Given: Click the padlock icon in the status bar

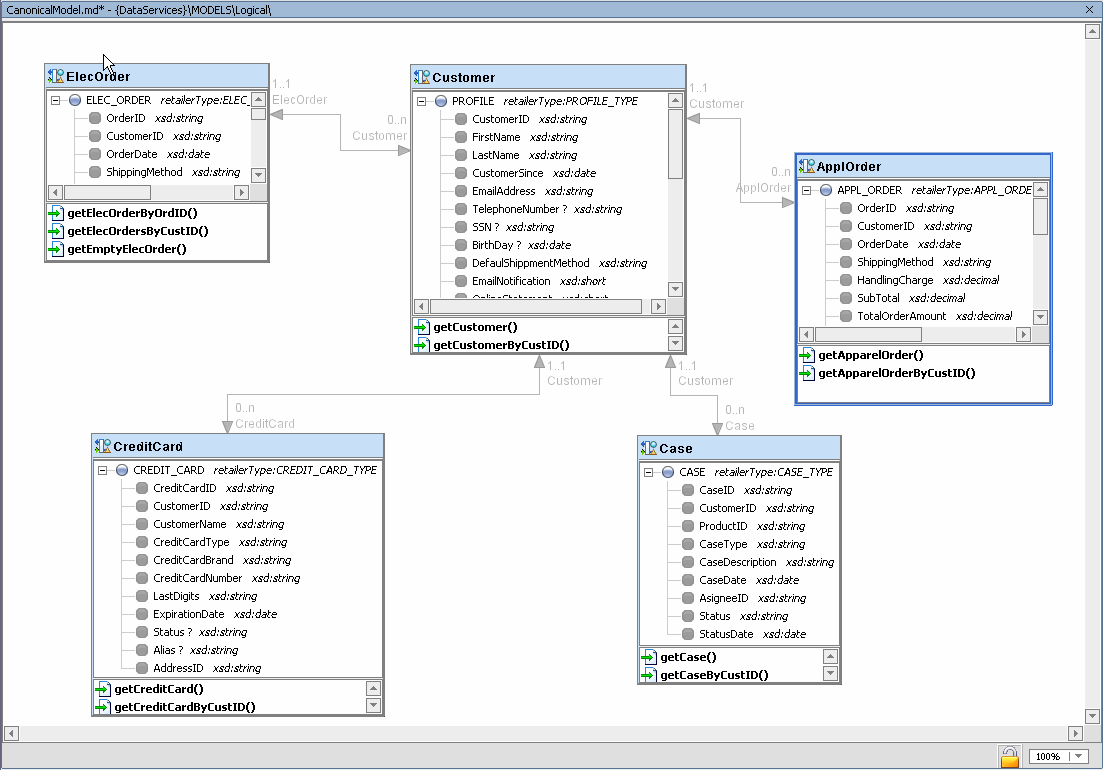Looking at the screenshot, I should point(1009,756).
